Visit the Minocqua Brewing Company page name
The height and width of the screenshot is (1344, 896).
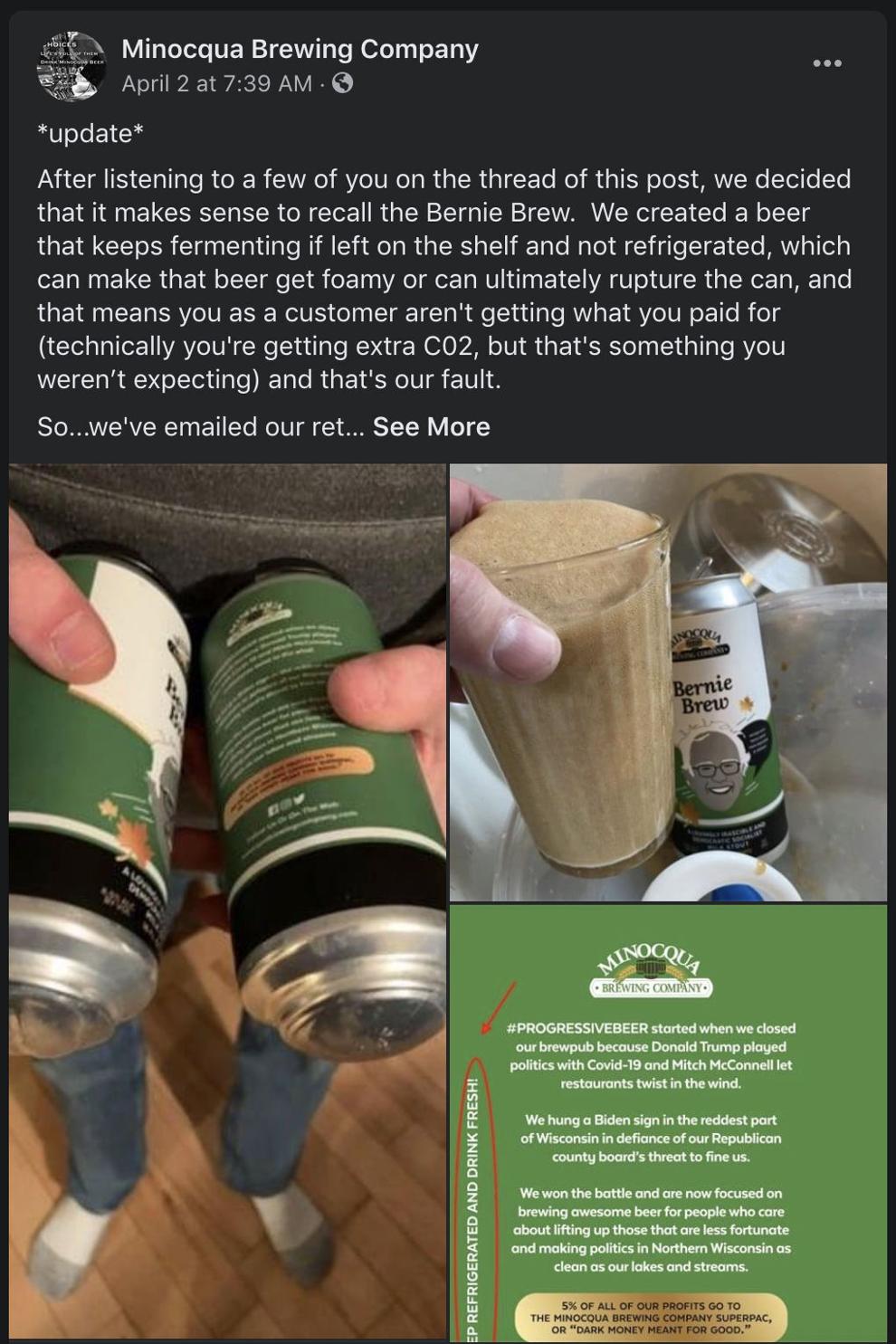[x=300, y=49]
